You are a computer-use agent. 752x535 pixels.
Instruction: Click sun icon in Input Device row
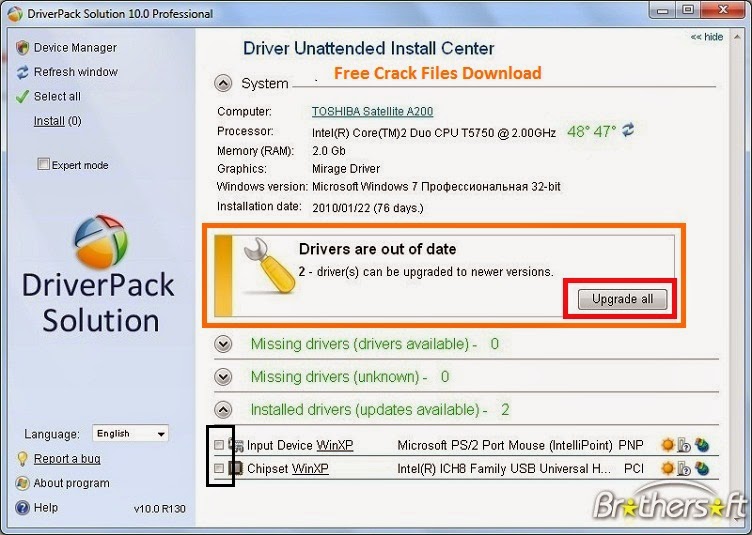click(667, 445)
